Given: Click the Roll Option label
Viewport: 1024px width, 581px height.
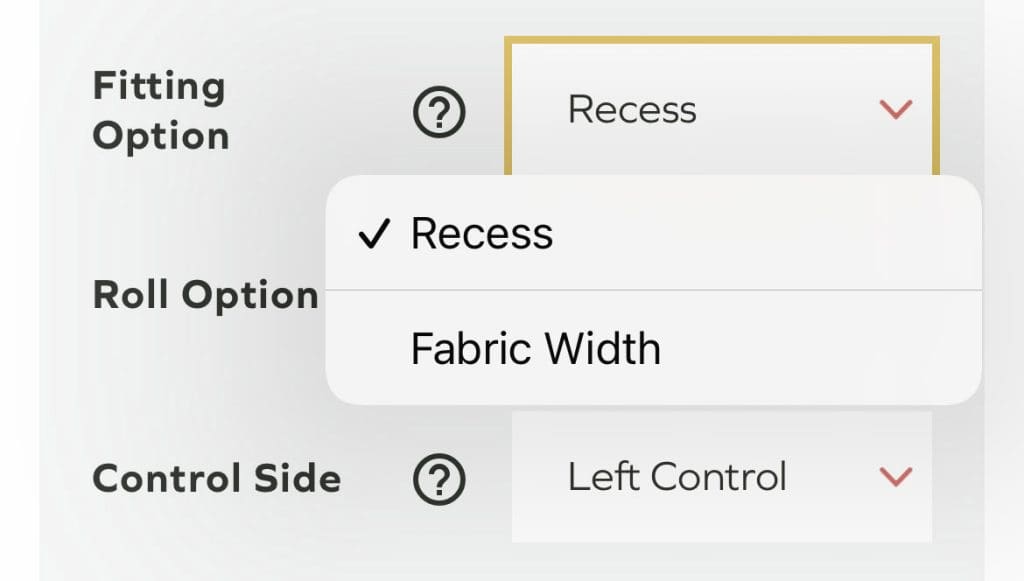Looking at the screenshot, I should 205,295.
